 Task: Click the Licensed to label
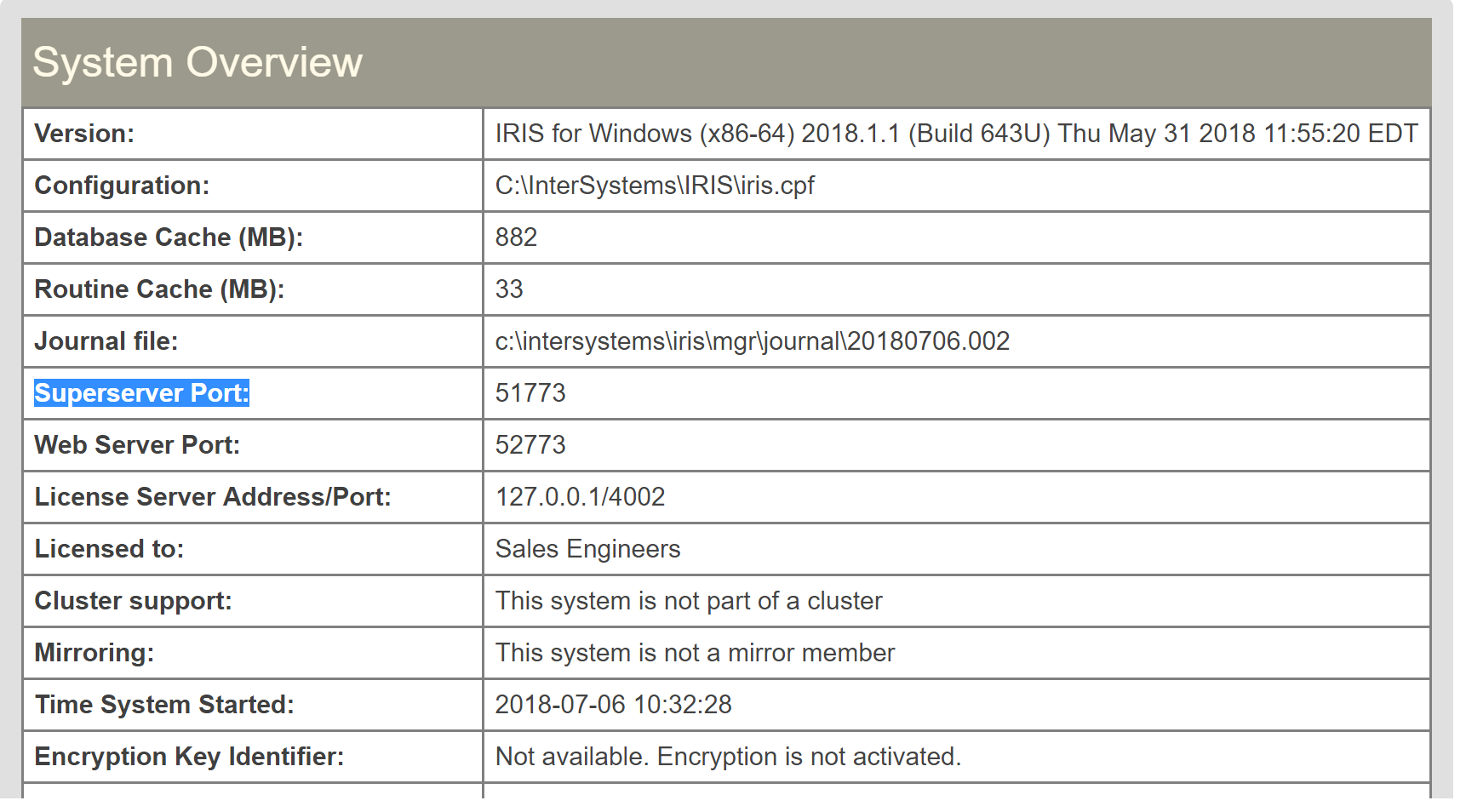[109, 549]
